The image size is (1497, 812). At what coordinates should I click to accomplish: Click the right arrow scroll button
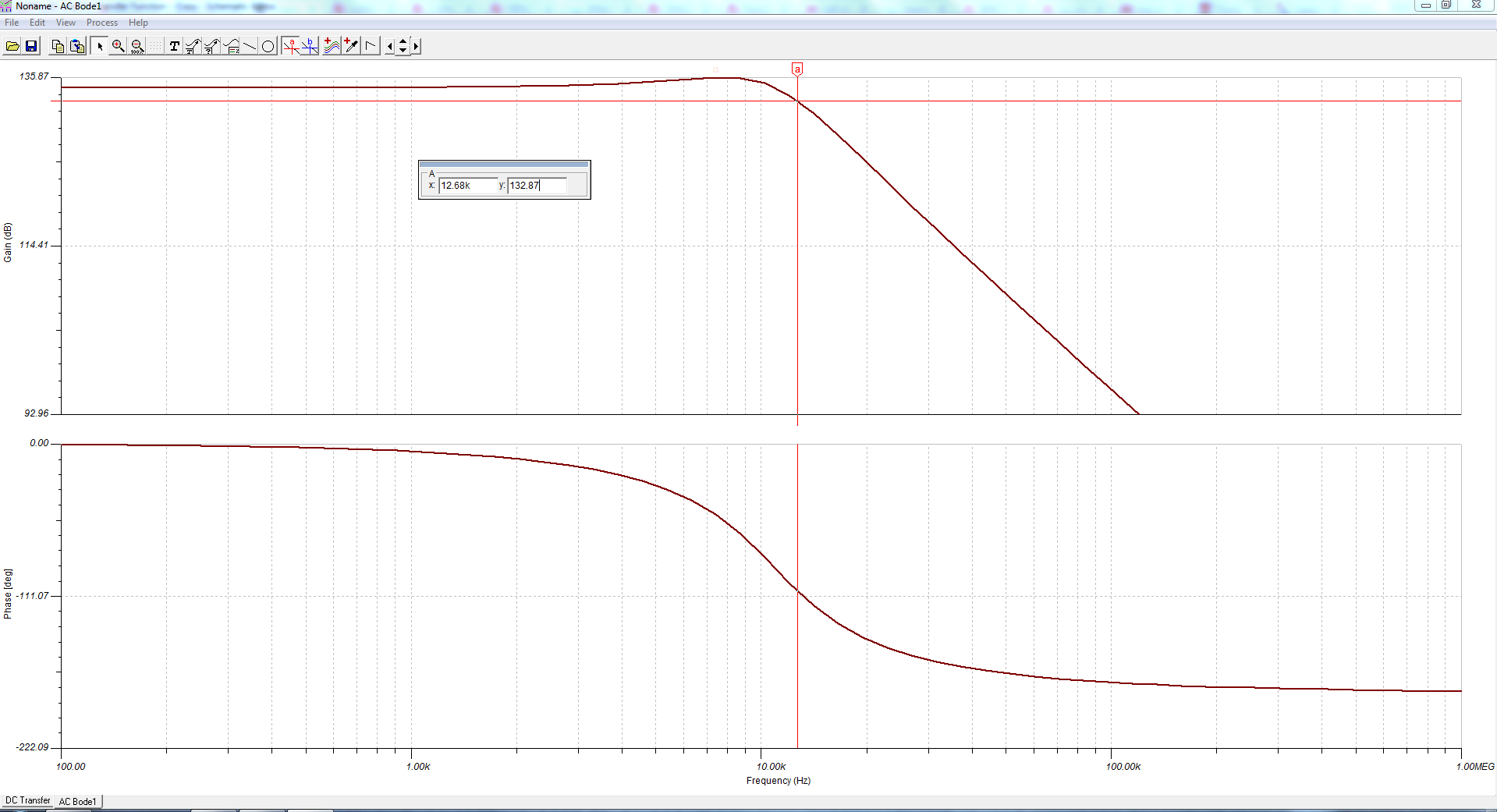[416, 46]
